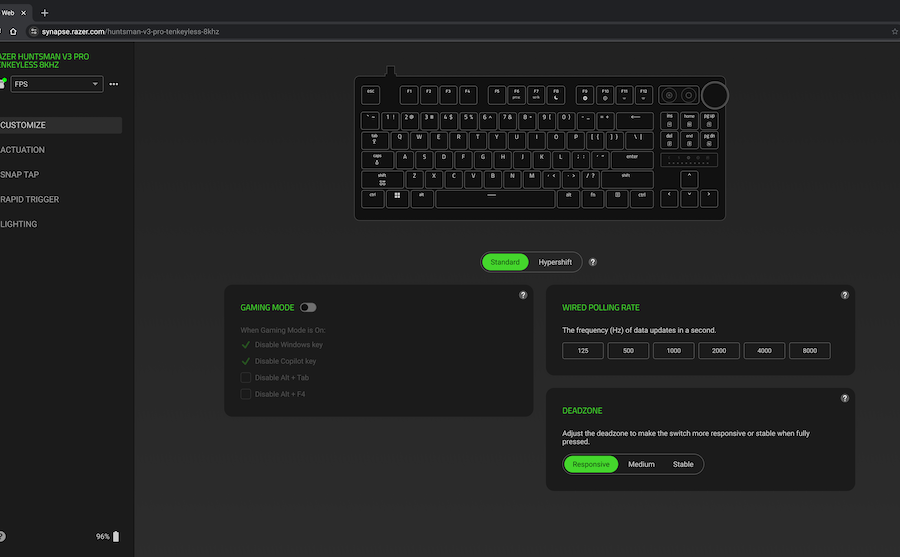Toggle the Gaming Mode switch
The width and height of the screenshot is (900, 557).
(x=308, y=307)
